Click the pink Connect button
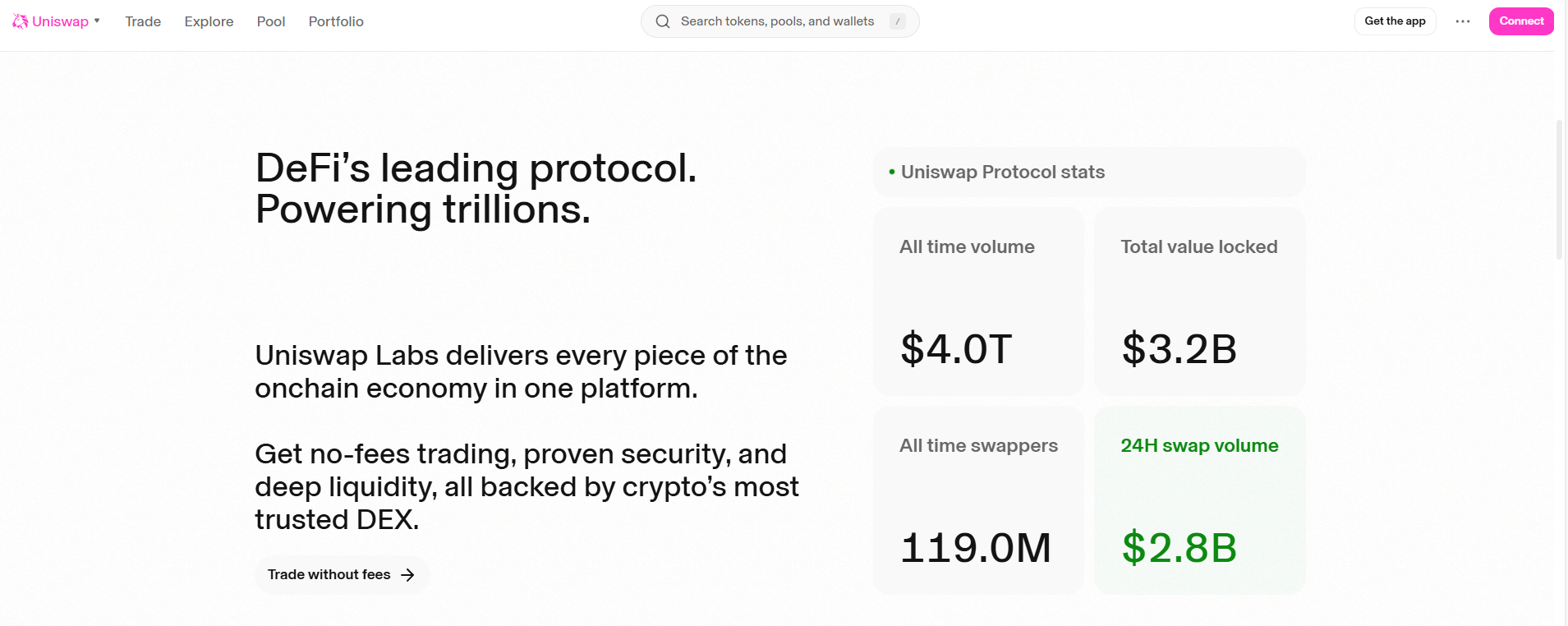 (x=1520, y=21)
